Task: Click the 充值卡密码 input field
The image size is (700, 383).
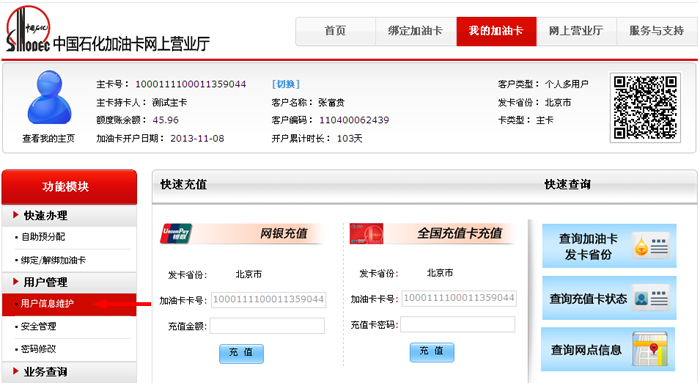Action: click(x=458, y=325)
